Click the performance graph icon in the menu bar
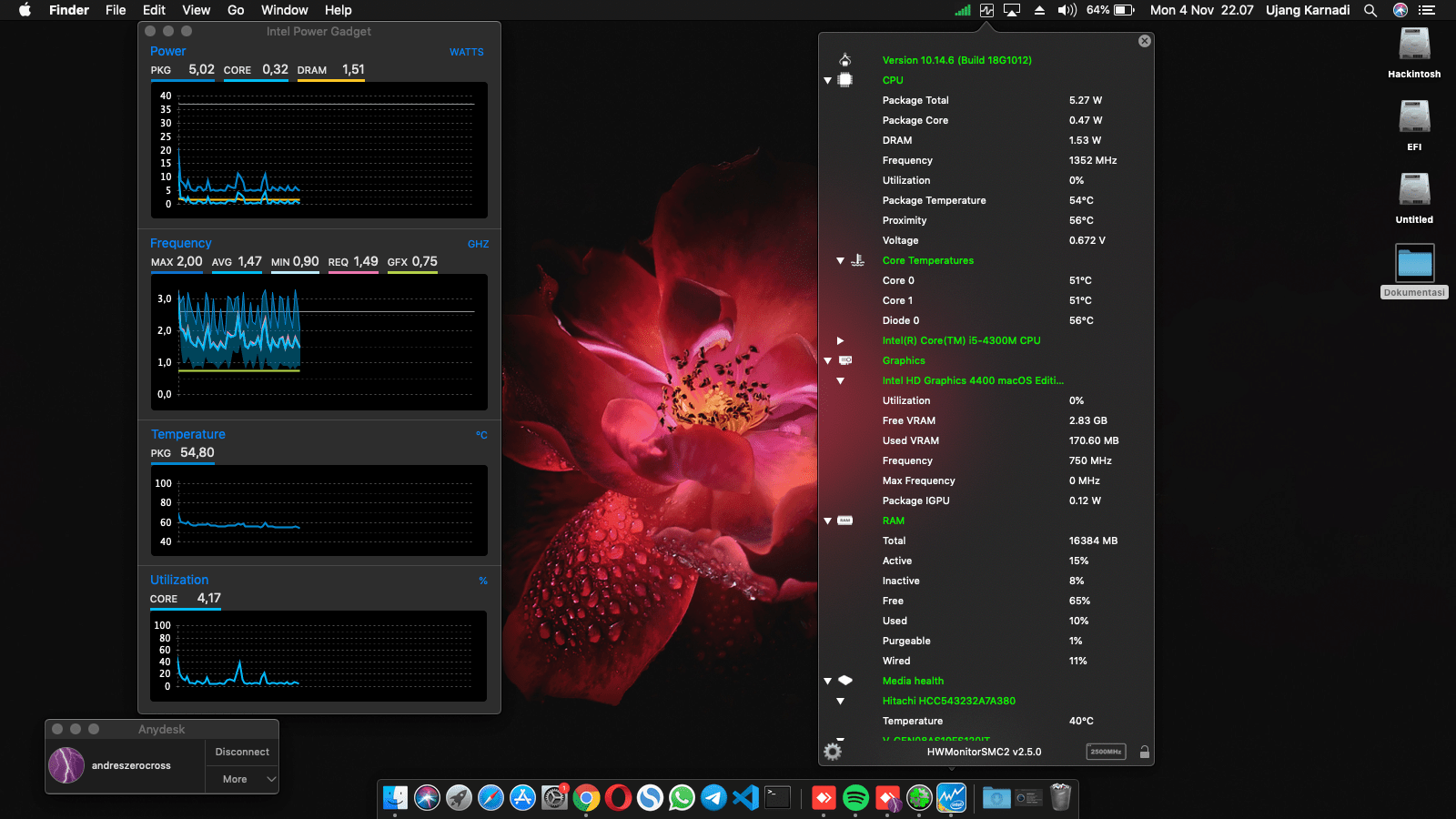The image size is (1456, 819). 986,10
